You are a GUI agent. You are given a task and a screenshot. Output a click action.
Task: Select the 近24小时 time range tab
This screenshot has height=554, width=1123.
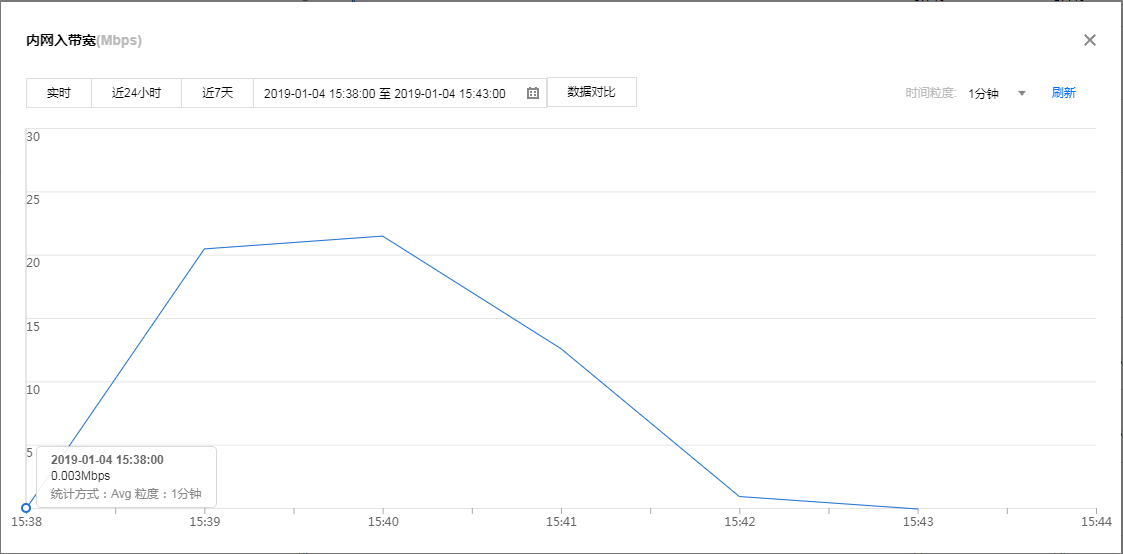pos(136,93)
